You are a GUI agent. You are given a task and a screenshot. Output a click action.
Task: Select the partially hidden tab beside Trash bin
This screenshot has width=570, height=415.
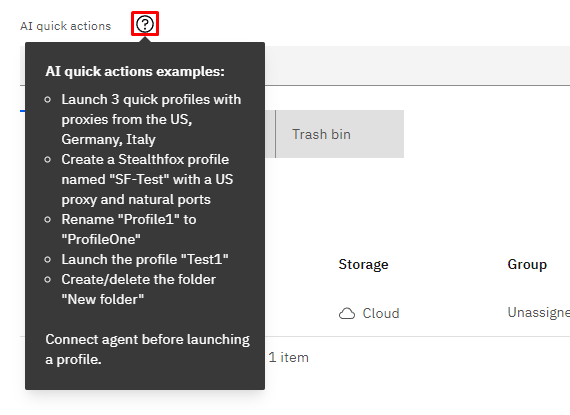(270, 134)
